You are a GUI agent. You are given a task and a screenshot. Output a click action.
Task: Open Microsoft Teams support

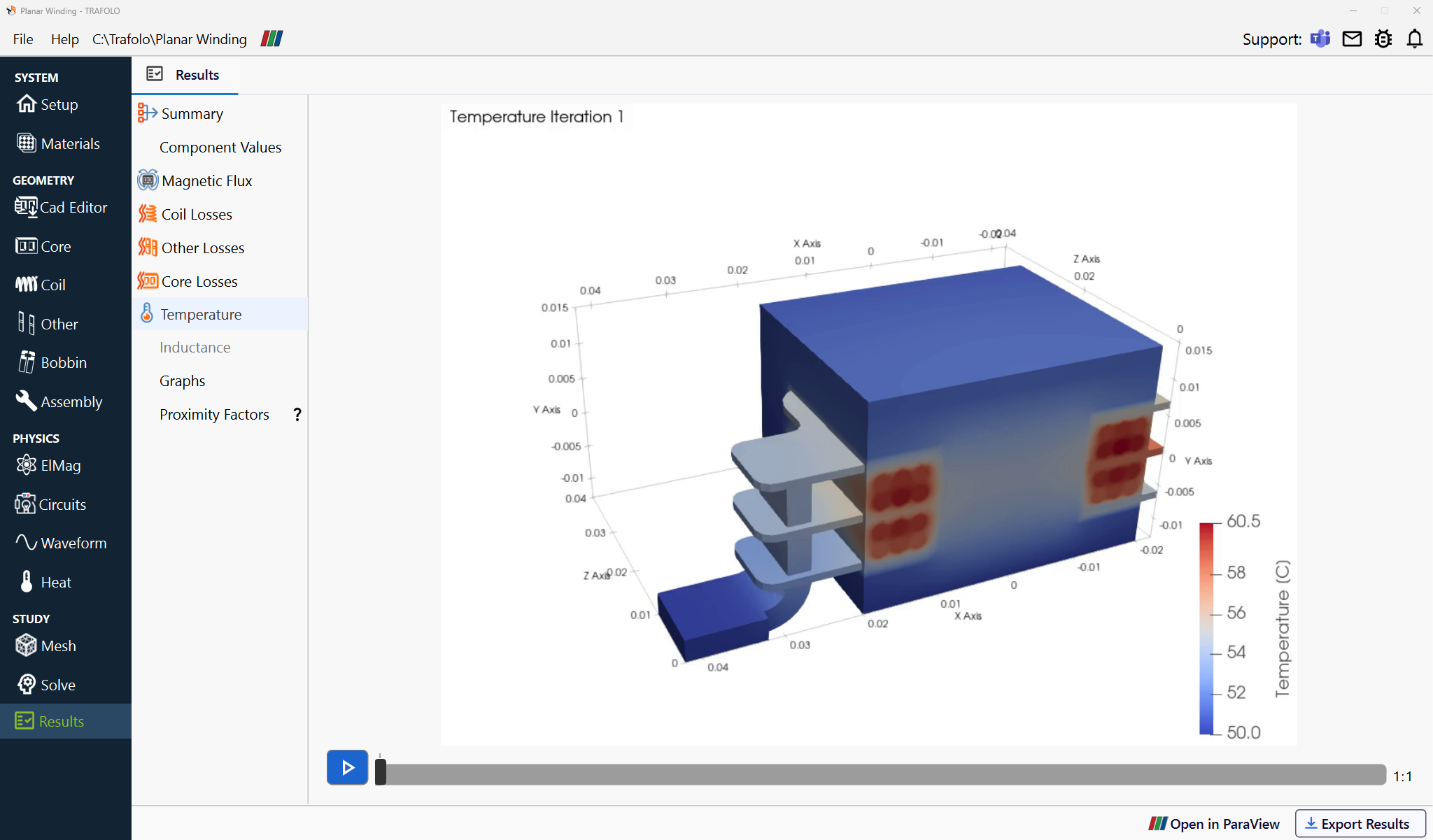pos(1320,38)
